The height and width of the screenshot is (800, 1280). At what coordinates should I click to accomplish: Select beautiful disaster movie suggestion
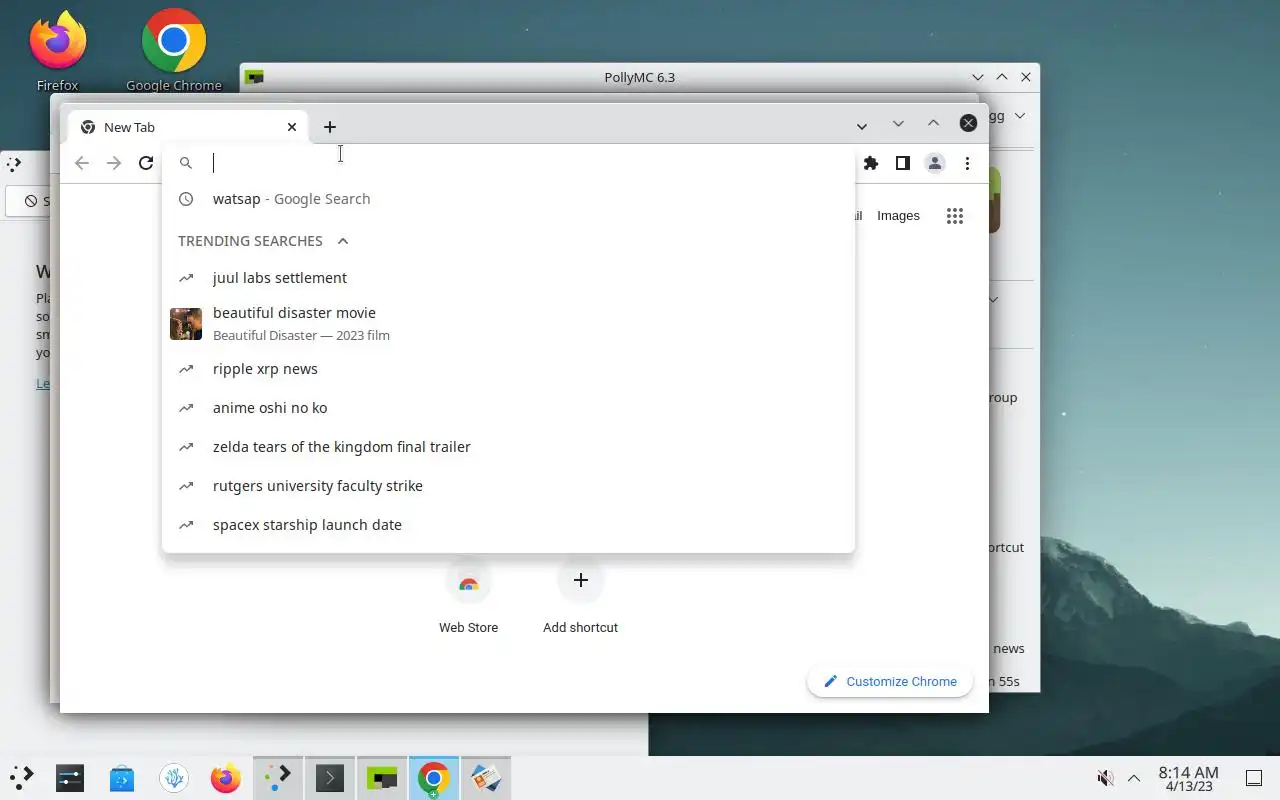pos(508,323)
